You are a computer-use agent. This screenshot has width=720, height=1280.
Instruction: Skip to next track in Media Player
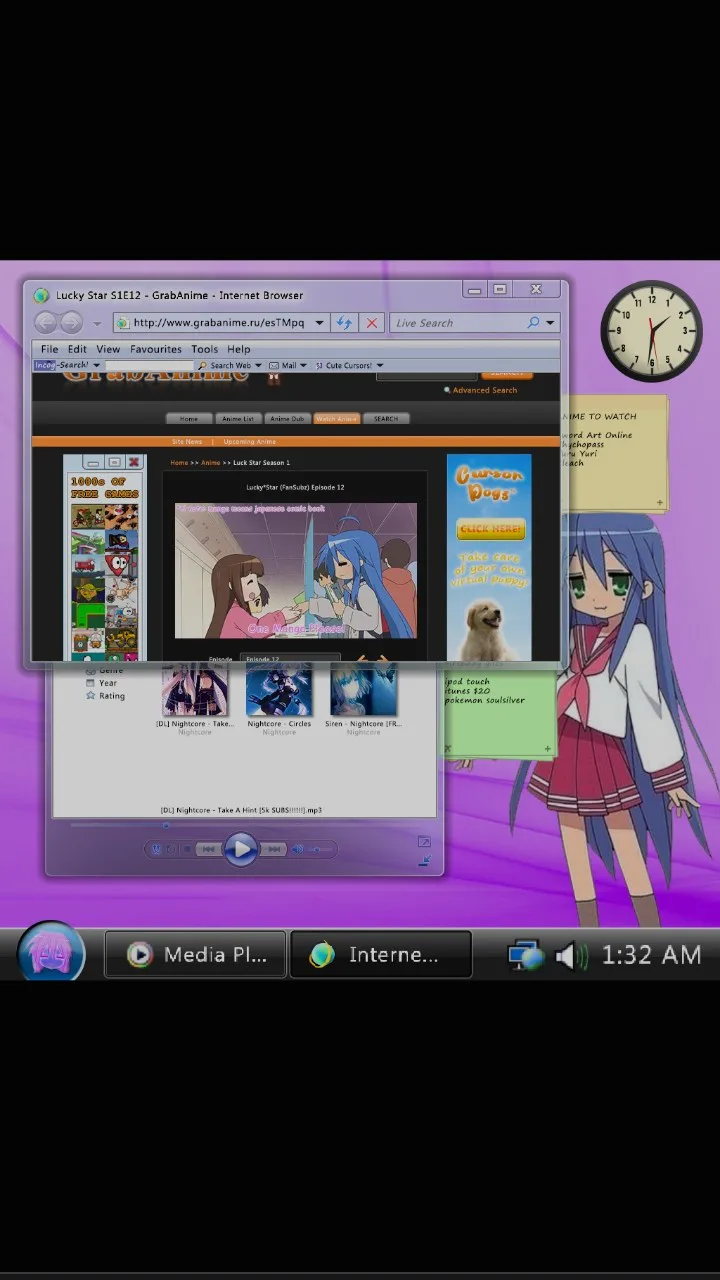pyautogui.click(x=272, y=850)
